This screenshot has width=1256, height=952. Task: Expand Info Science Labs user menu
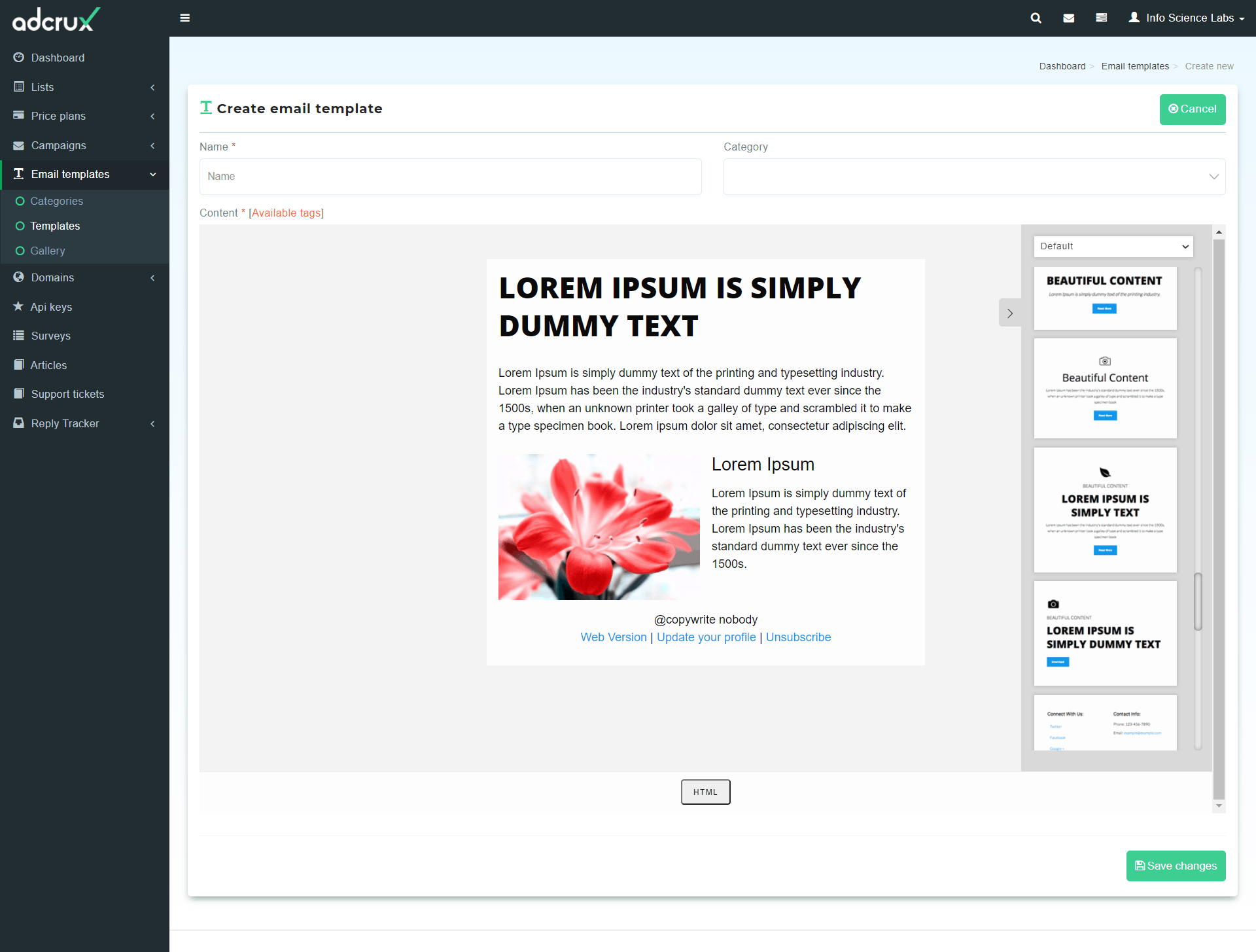1187,18
